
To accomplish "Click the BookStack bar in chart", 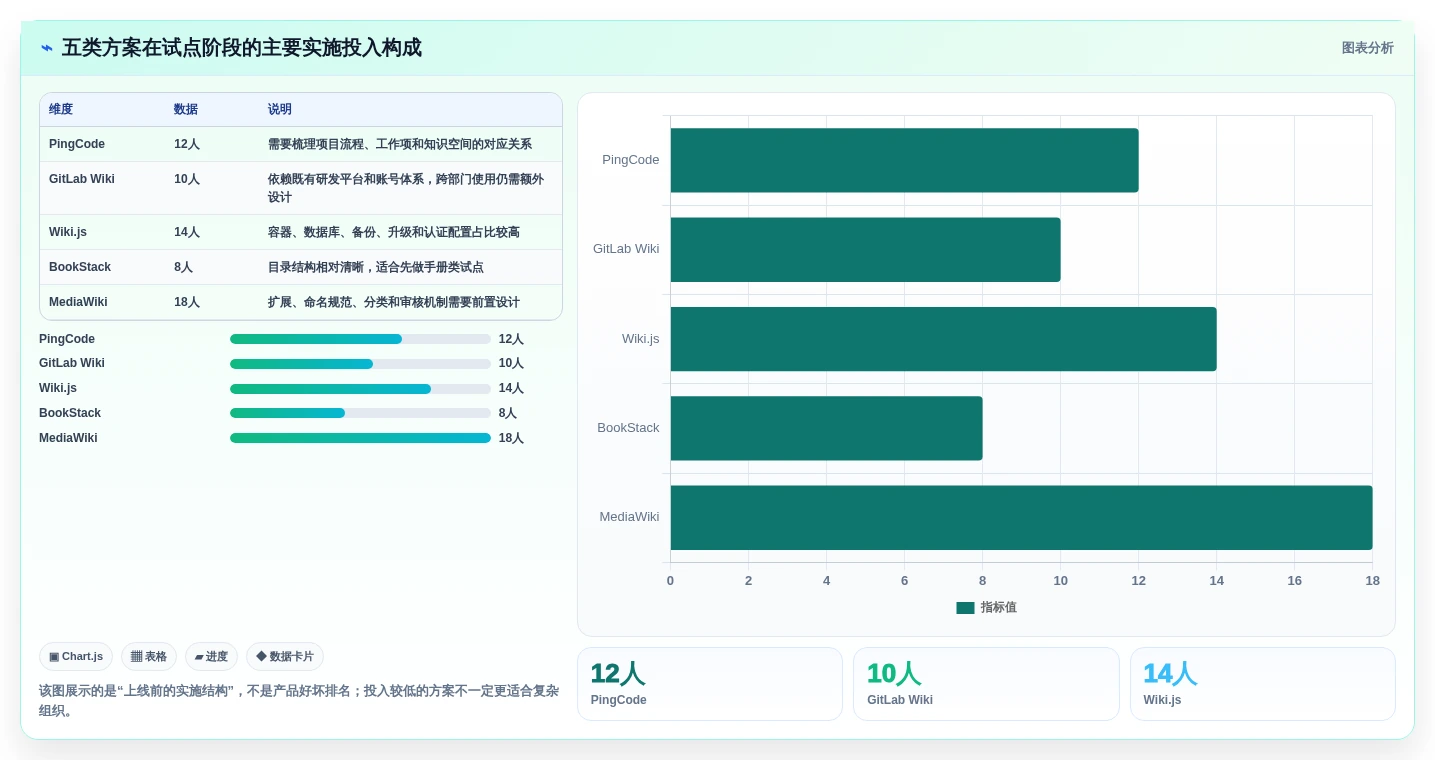I will coord(826,428).
